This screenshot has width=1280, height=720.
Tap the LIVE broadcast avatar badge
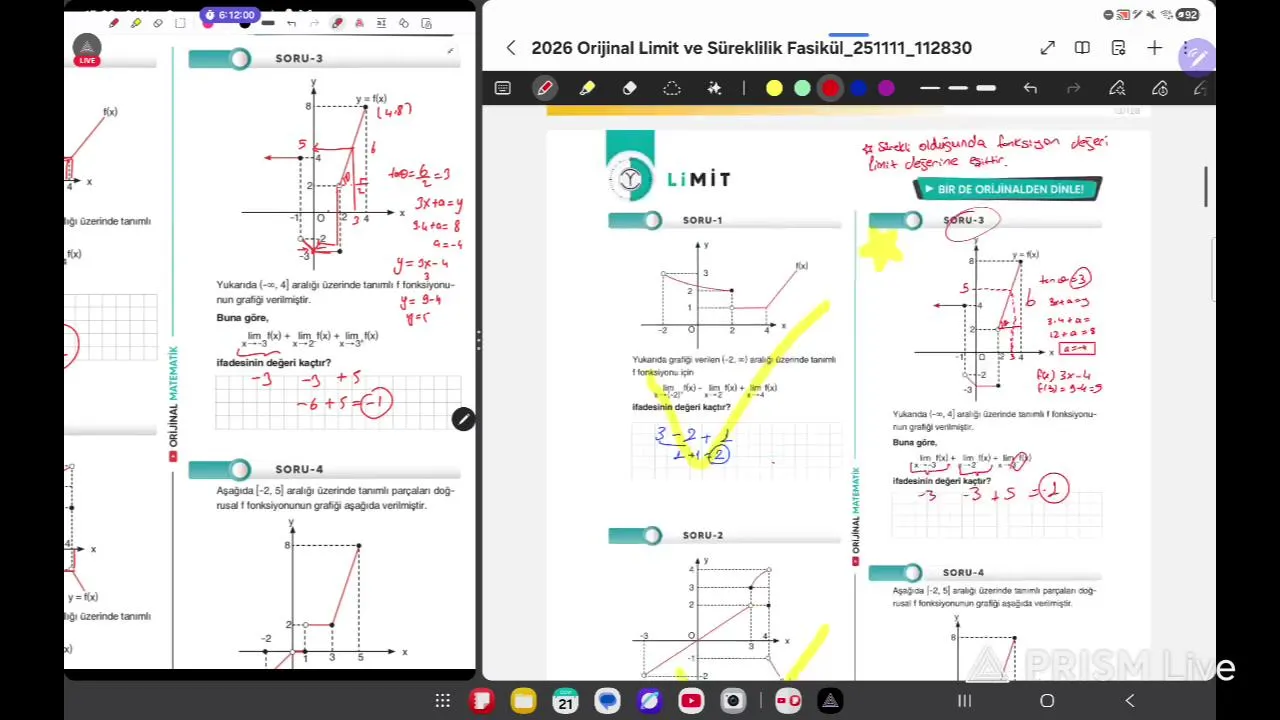point(87,50)
